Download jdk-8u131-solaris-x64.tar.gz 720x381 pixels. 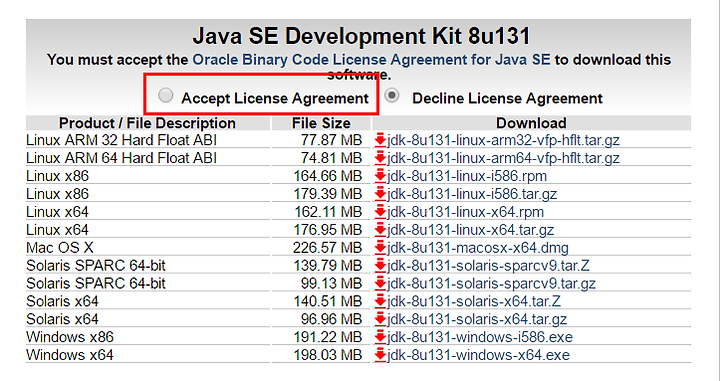pyautogui.click(x=477, y=319)
